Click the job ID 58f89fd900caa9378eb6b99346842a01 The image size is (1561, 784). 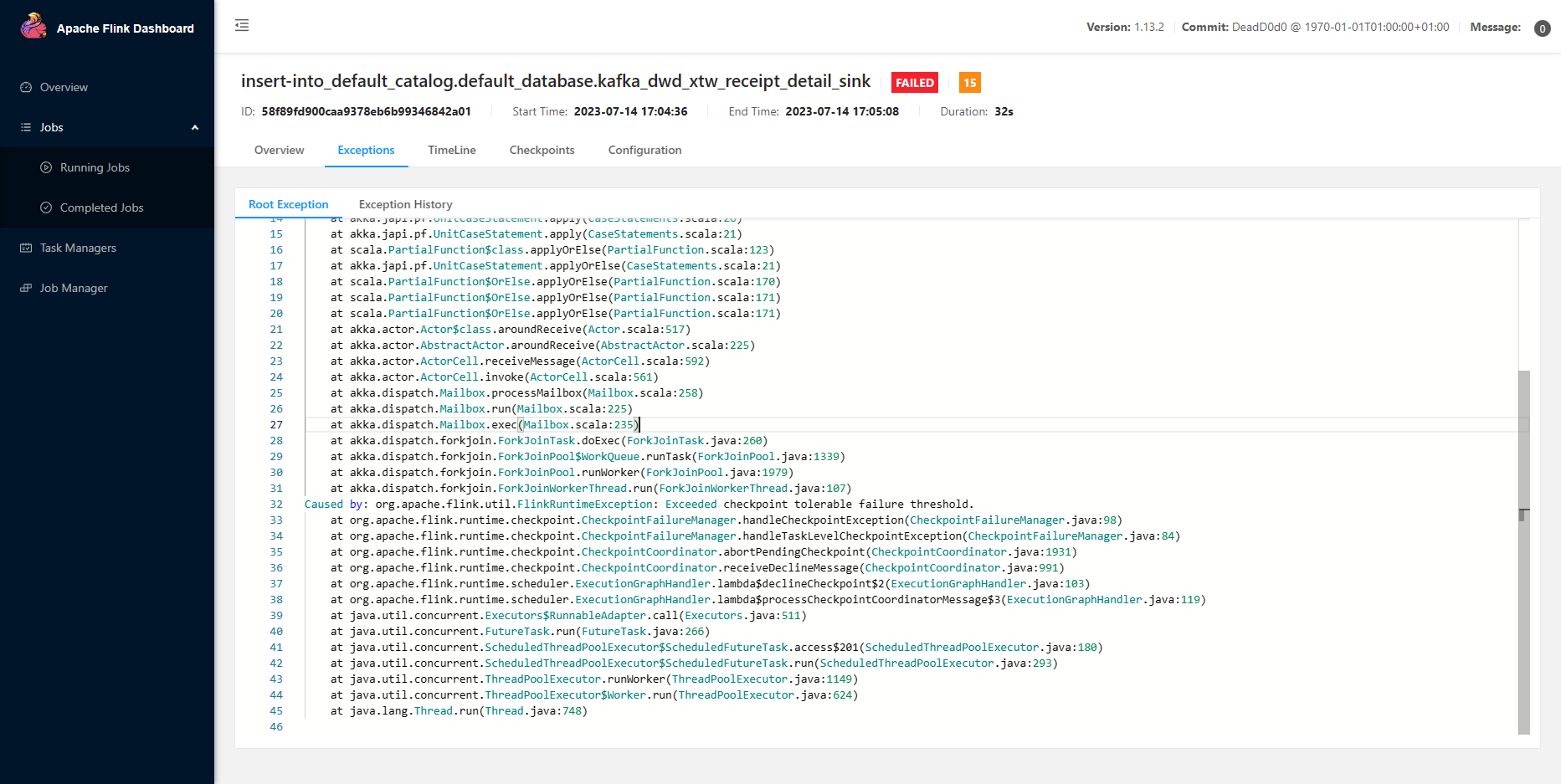click(x=366, y=111)
